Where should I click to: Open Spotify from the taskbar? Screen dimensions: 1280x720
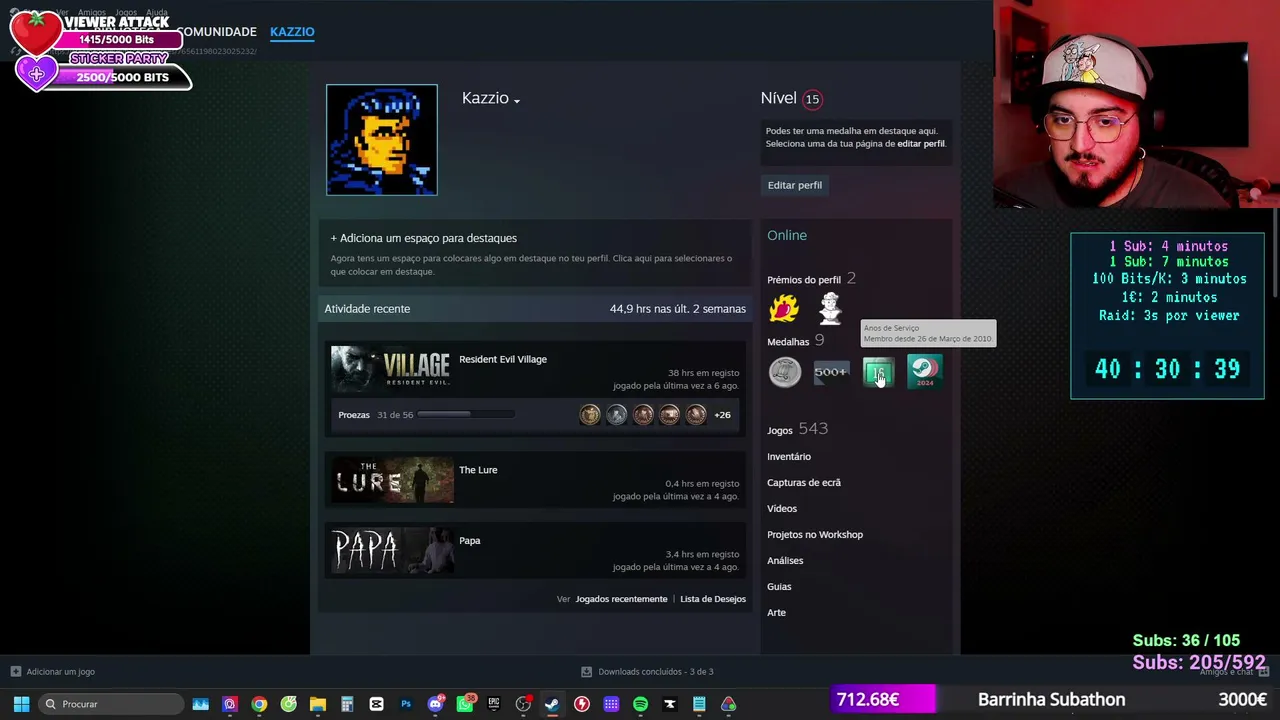pyautogui.click(x=640, y=704)
